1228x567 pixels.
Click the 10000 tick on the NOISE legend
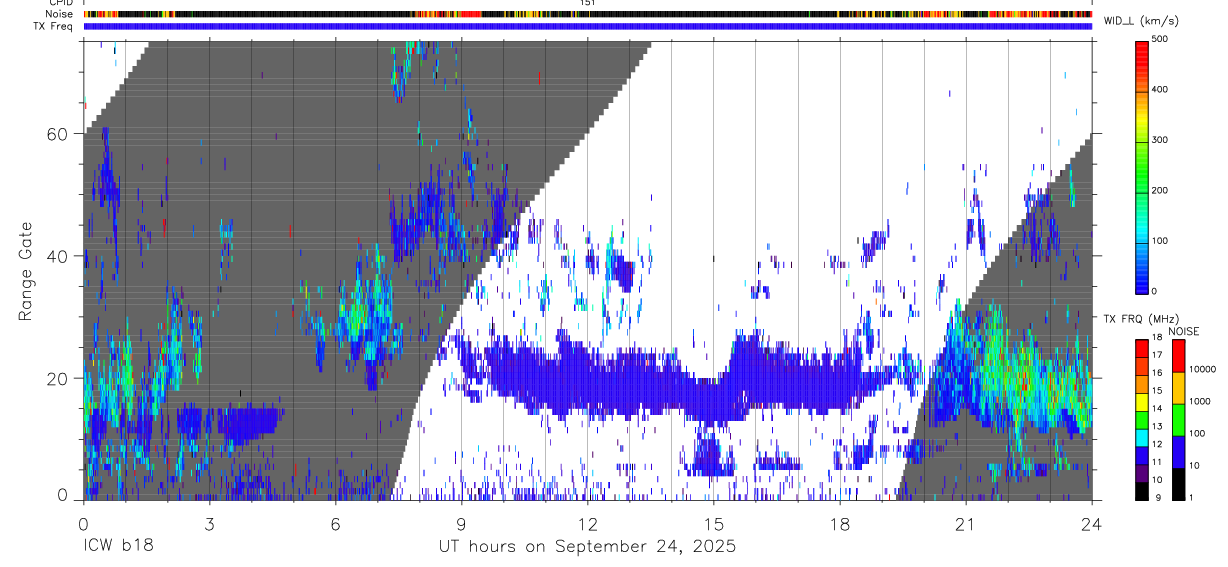click(1202, 370)
